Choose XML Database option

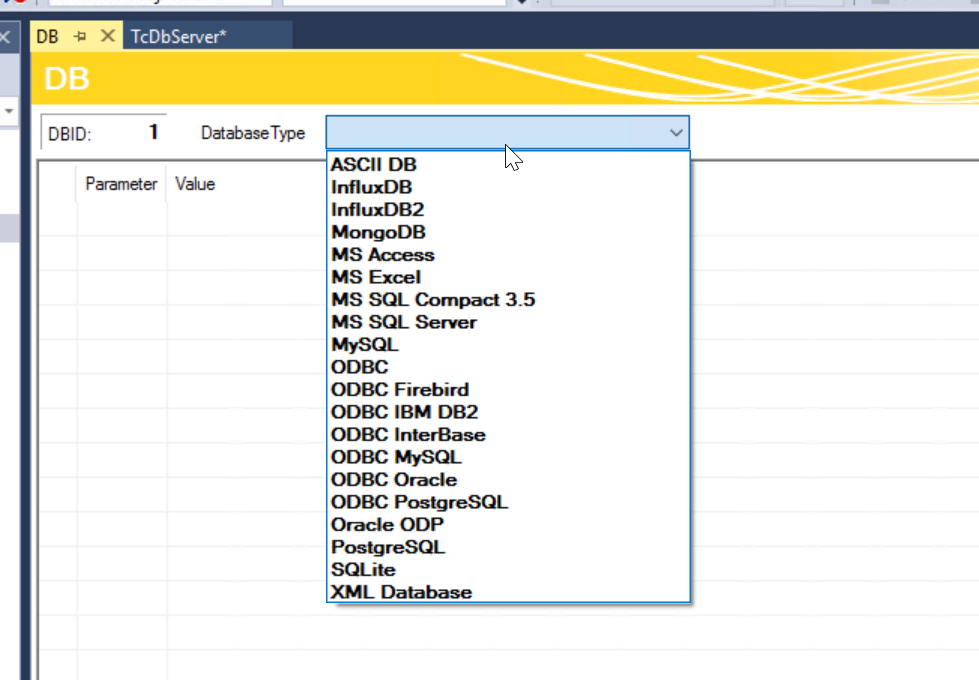508,592
